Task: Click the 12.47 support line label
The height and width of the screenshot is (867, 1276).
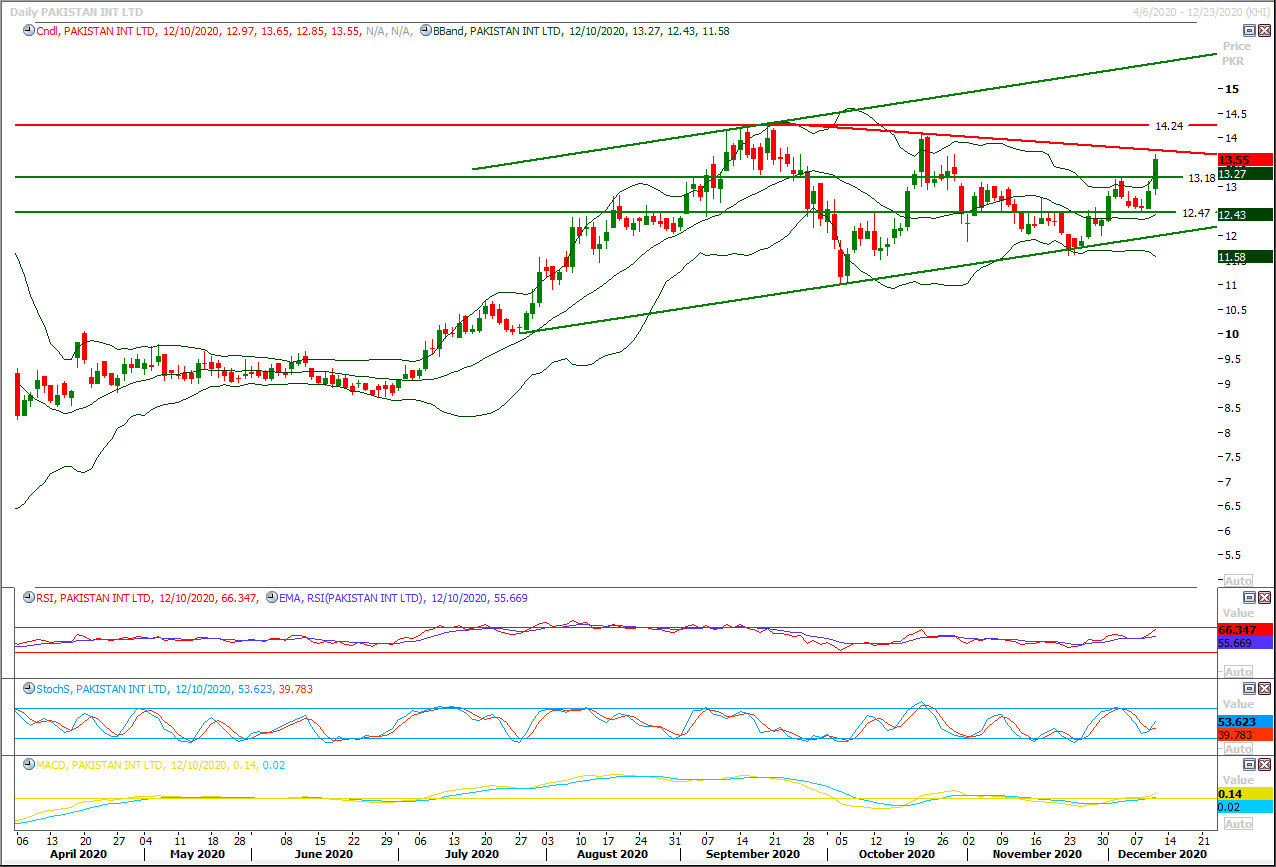Action: [1196, 213]
